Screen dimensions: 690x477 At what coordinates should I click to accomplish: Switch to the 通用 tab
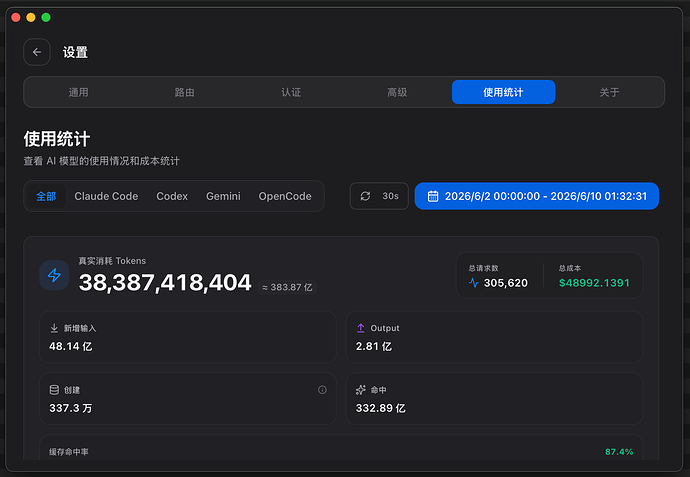point(78,92)
